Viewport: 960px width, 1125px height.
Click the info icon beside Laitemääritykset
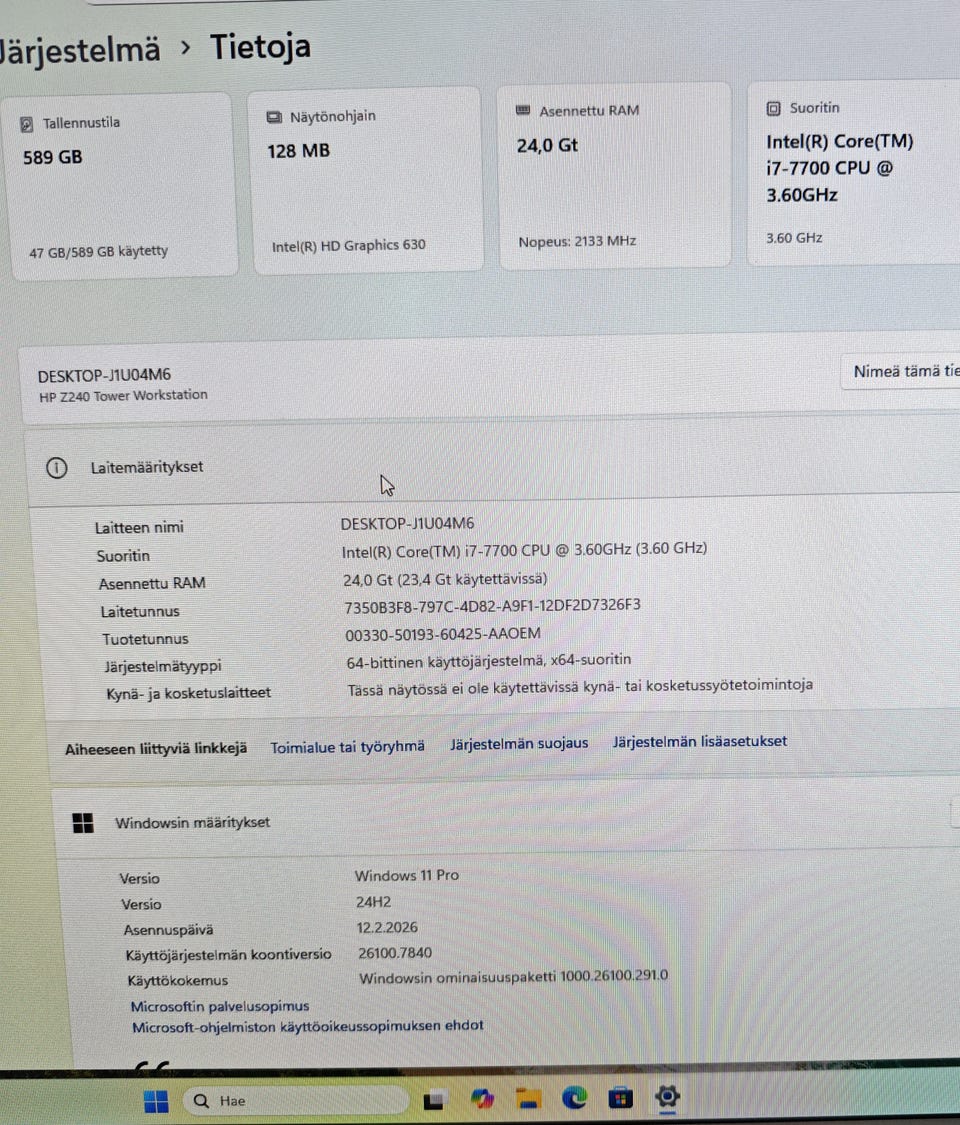click(x=57, y=469)
